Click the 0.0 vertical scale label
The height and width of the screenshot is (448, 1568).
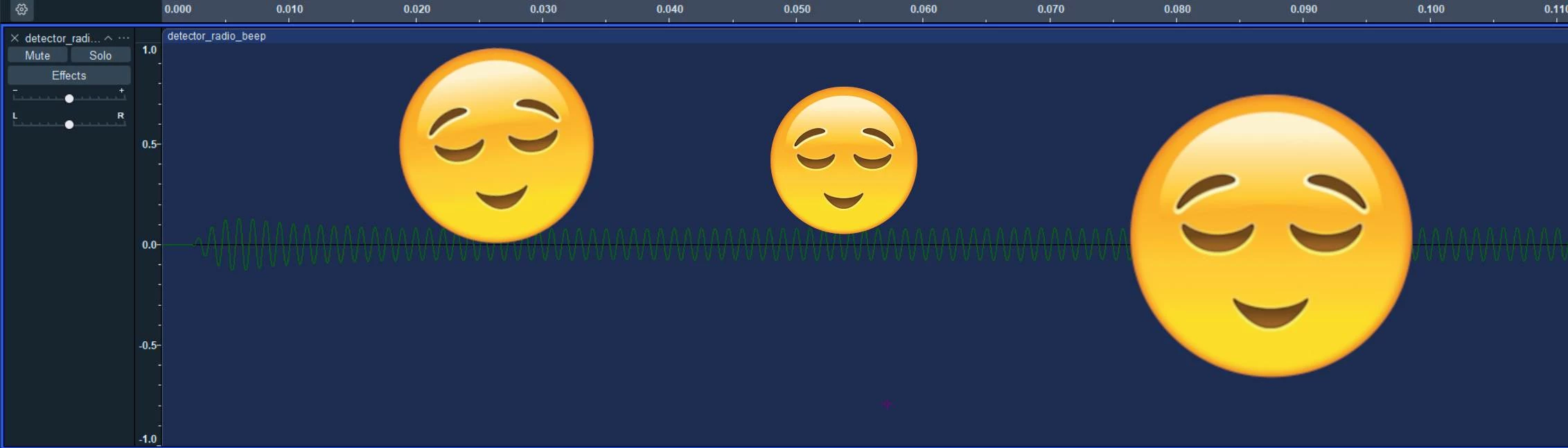[149, 245]
